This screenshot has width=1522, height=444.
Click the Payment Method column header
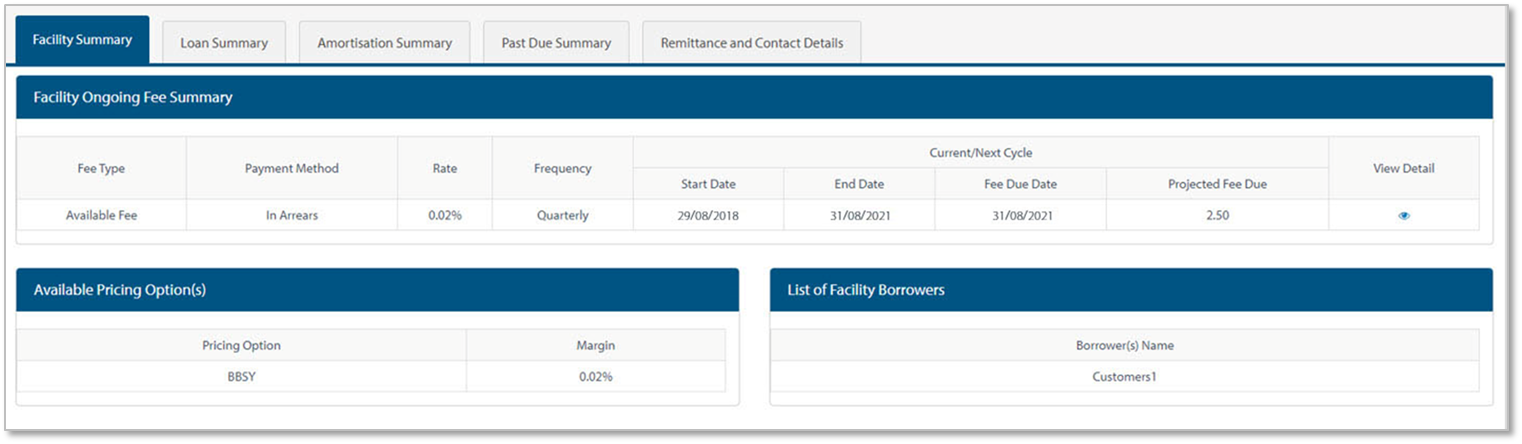[291, 168]
